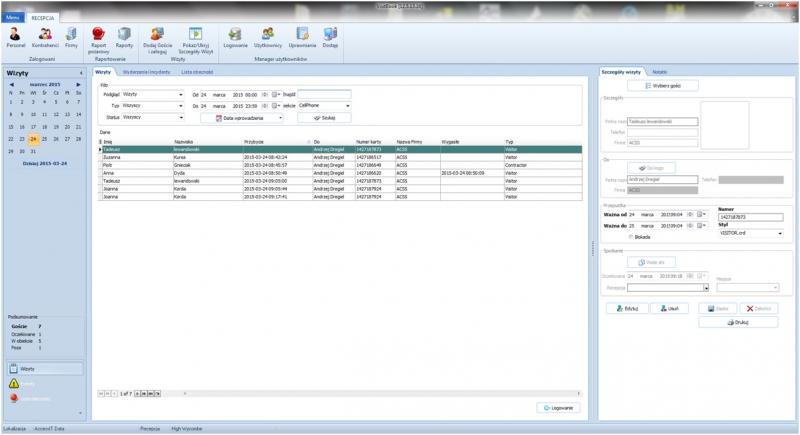
Task: Click the Drukuj button
Action: coord(738,322)
